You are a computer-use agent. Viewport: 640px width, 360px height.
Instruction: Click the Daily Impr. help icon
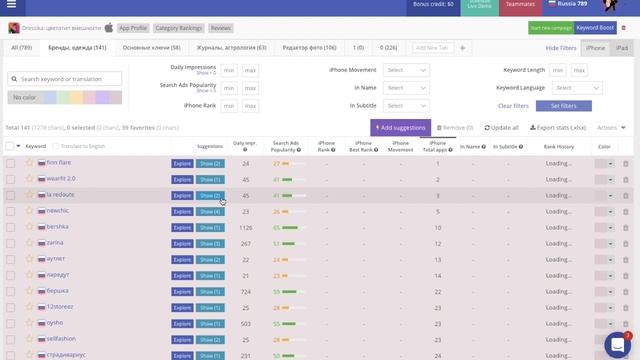click(x=245, y=150)
